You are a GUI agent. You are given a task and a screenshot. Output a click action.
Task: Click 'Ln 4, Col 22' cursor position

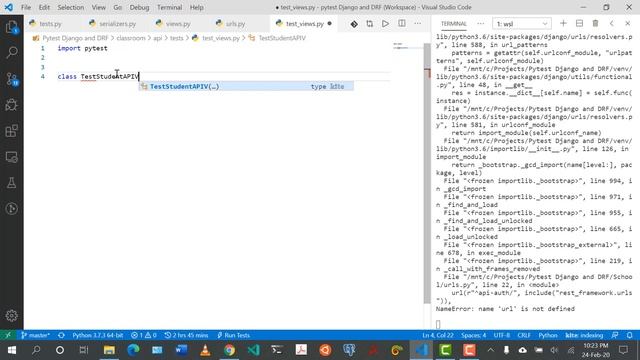click(438, 335)
